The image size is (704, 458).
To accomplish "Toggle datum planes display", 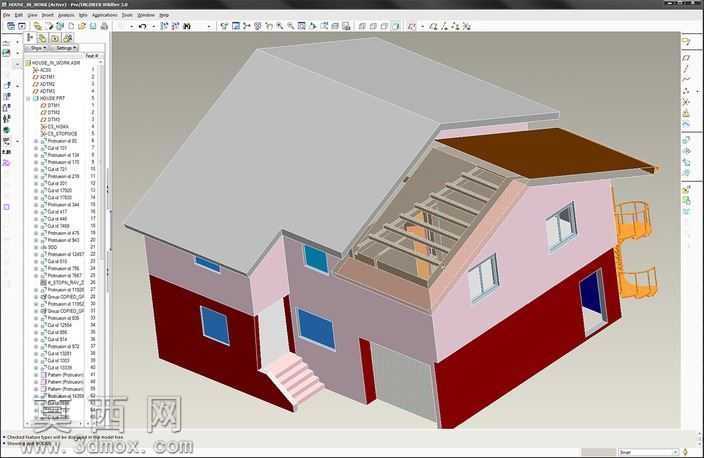I will [x=433, y=26].
